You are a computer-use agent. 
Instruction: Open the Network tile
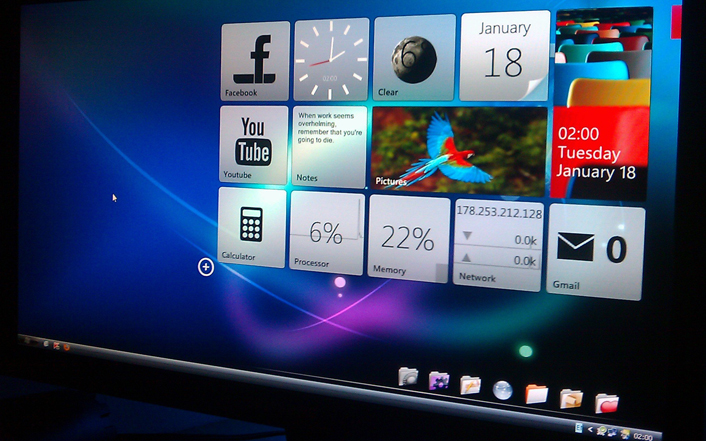[x=498, y=246]
